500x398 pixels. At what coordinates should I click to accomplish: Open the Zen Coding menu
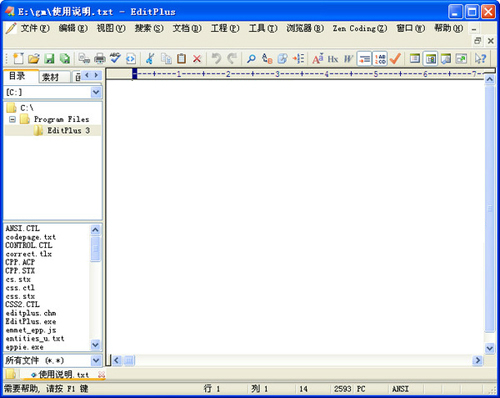click(360, 28)
